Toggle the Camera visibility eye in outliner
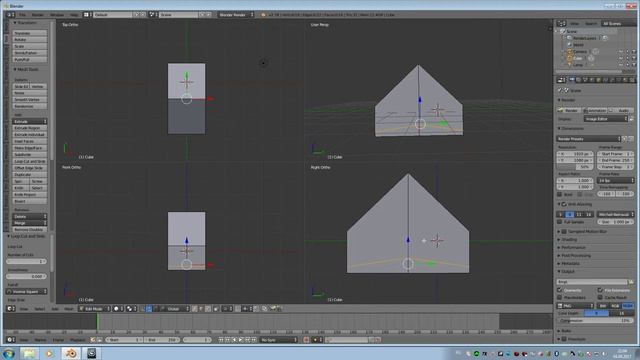Image resolution: width=640 pixels, height=360 pixels. [621, 51]
